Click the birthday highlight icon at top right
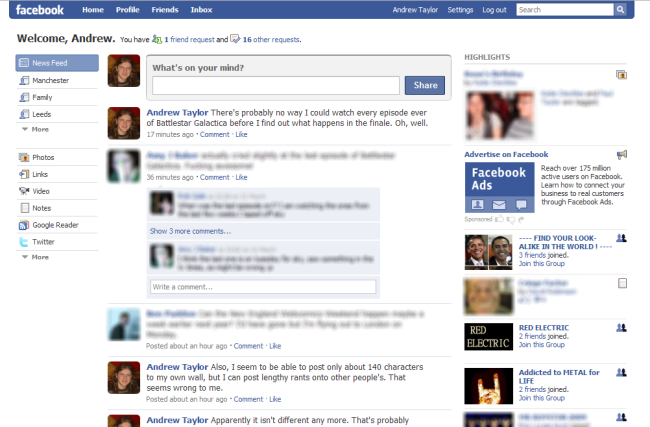Viewport: 650px width, 427px height. tap(621, 75)
